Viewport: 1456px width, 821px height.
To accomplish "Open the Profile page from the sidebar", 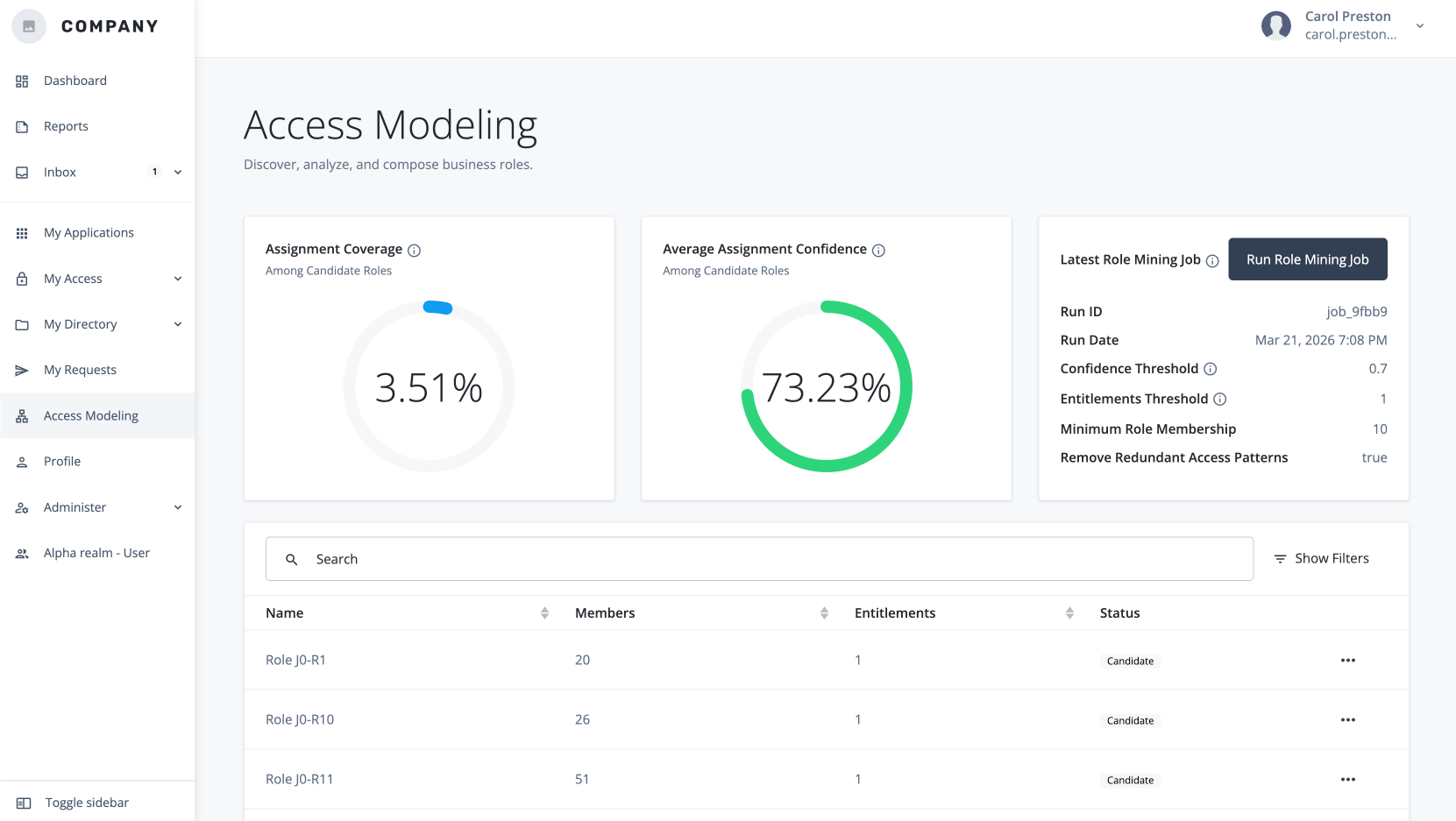I will coord(60,461).
